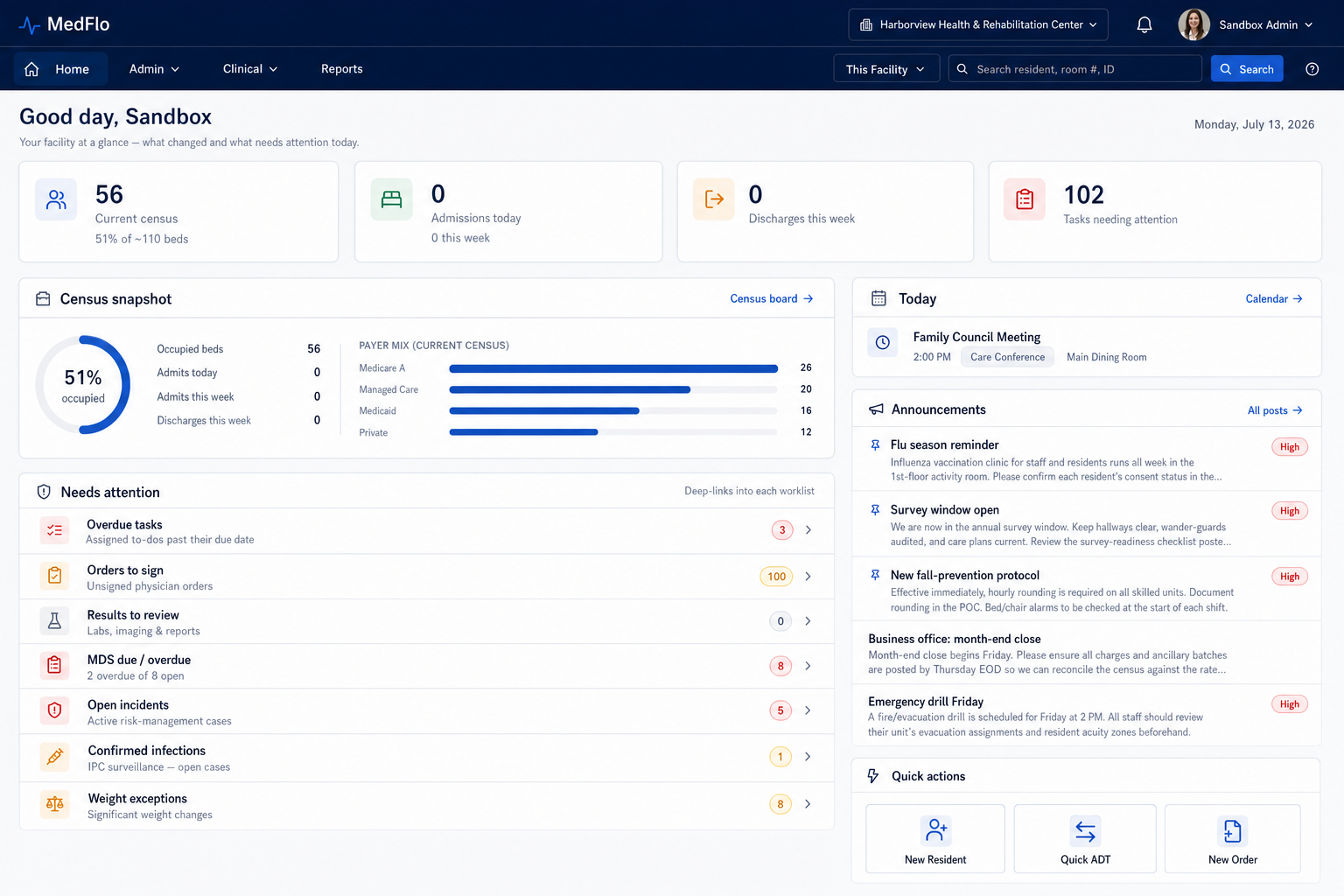Open the Reports menu item
Viewport: 1344px width, 896px height.
341,69
